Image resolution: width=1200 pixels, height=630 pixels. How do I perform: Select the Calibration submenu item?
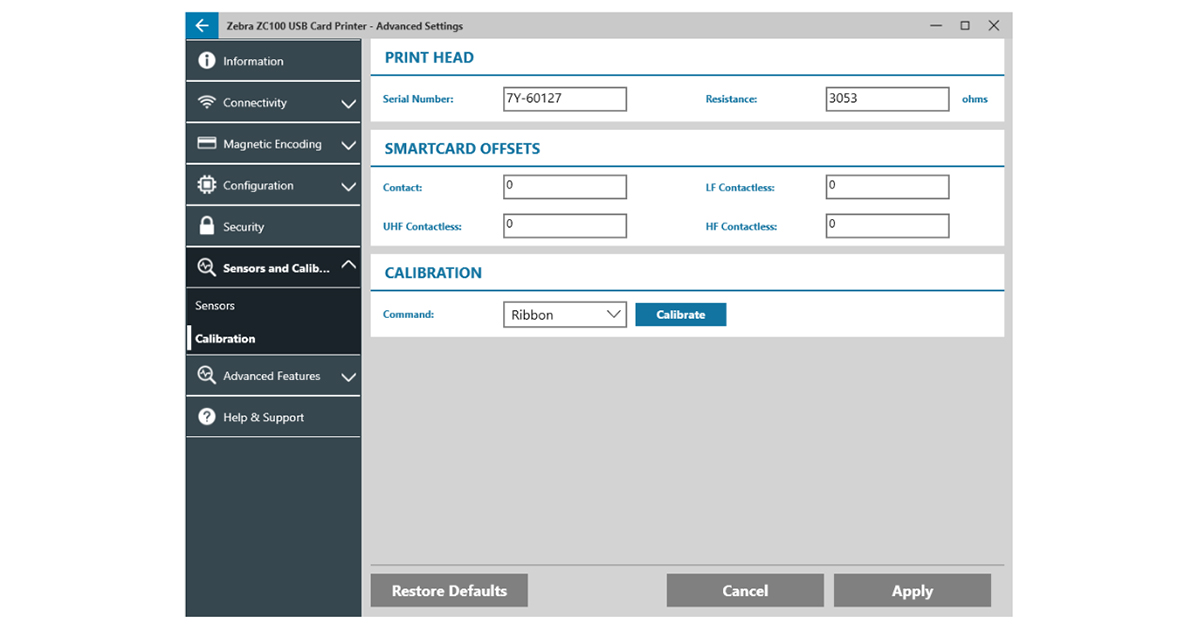coord(225,339)
